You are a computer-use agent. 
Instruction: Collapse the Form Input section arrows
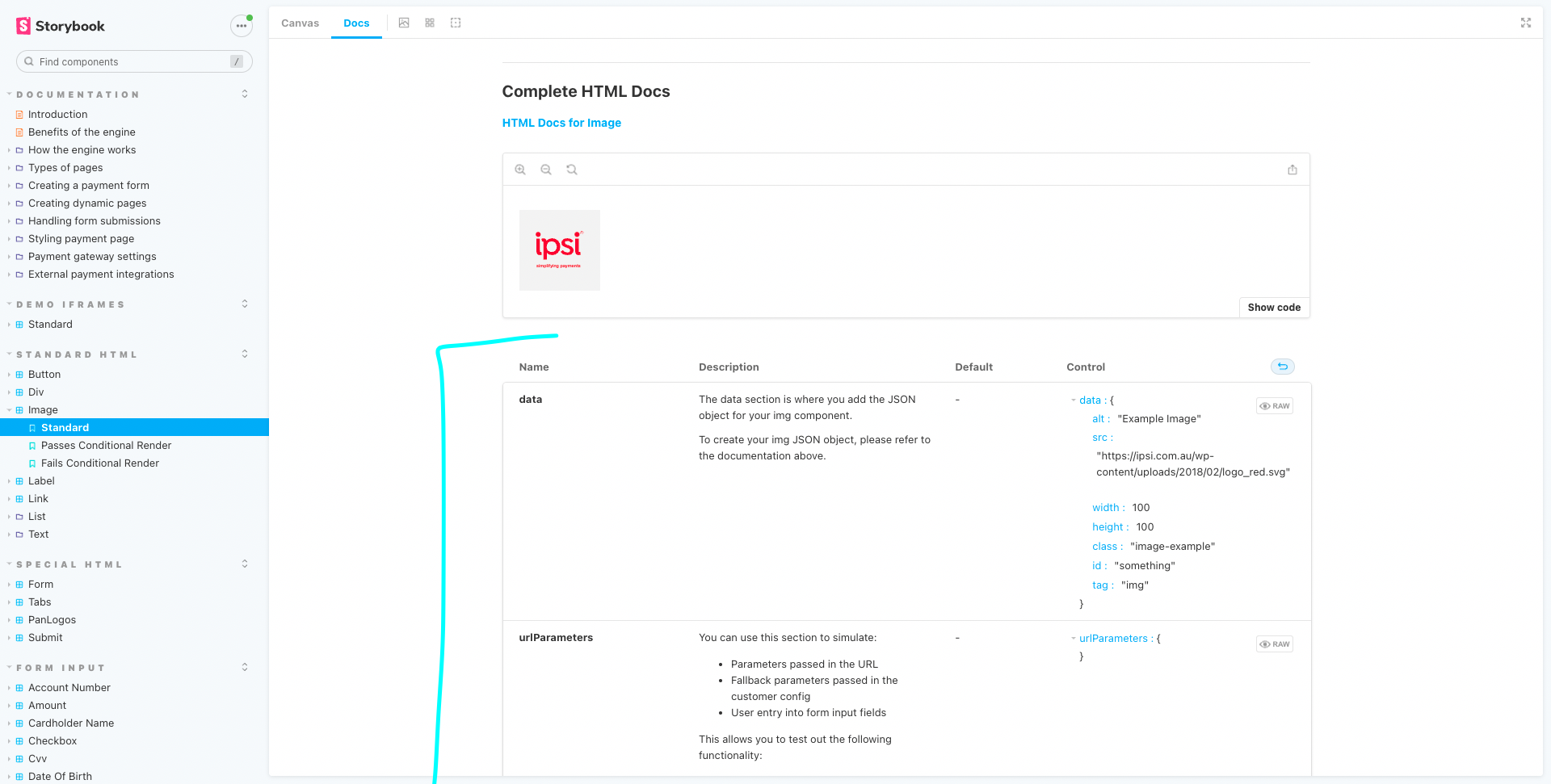(x=245, y=668)
